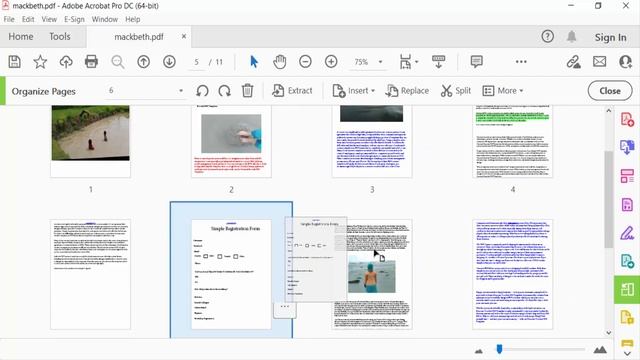View notifications bell icon

pos(571,37)
